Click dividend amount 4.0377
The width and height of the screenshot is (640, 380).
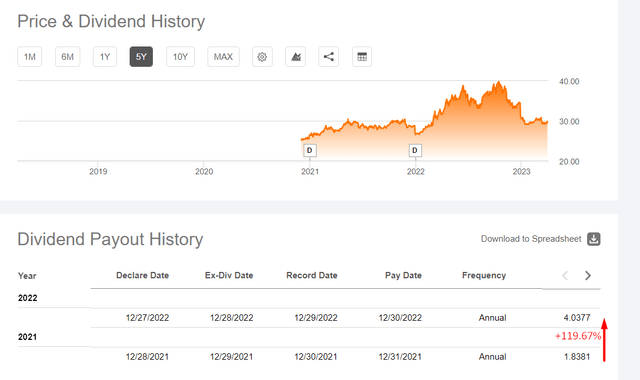tap(577, 318)
